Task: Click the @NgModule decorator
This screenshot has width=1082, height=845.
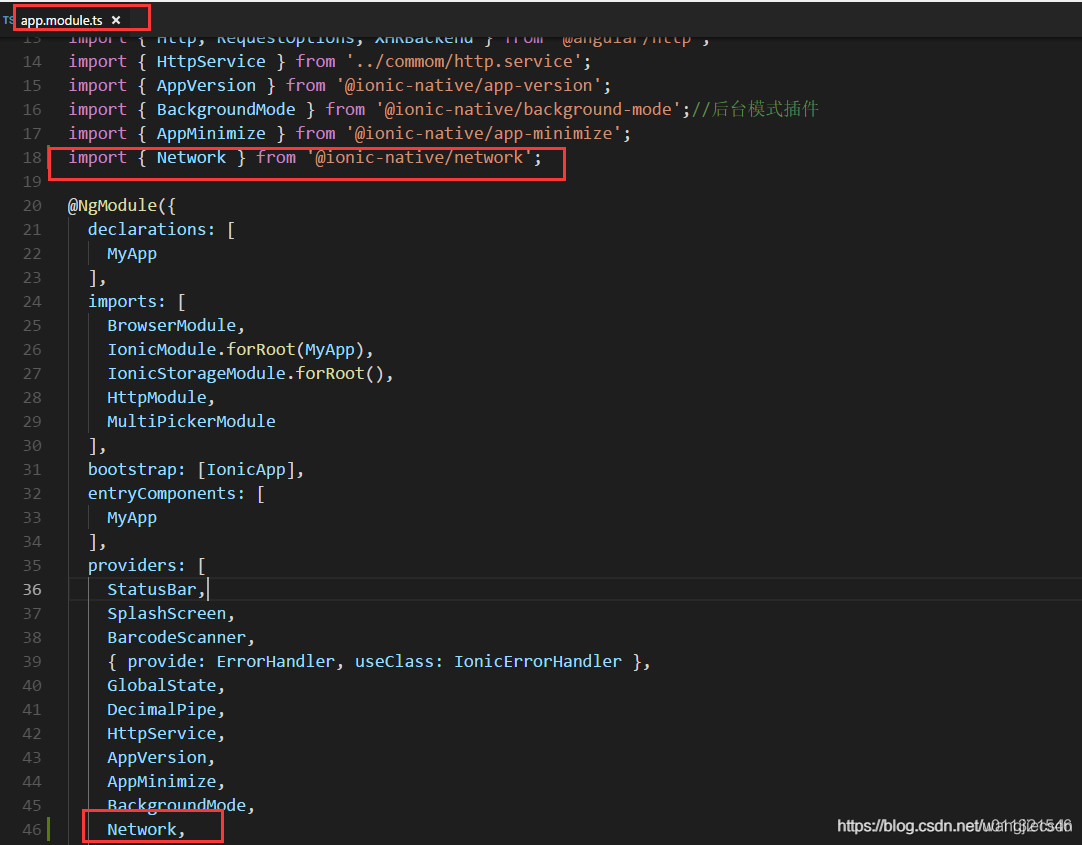Action: (112, 206)
